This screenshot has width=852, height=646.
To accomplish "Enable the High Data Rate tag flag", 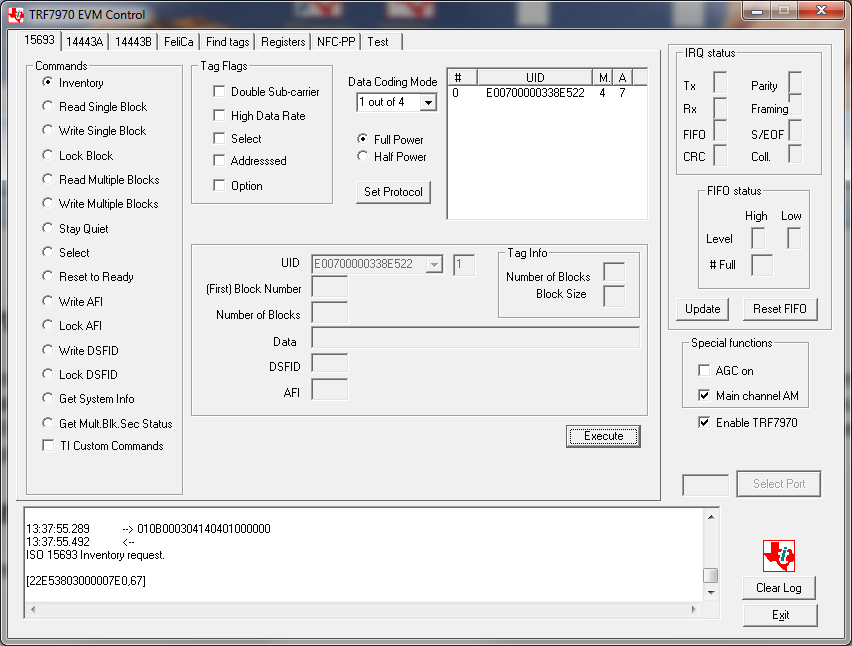I will click(217, 115).
